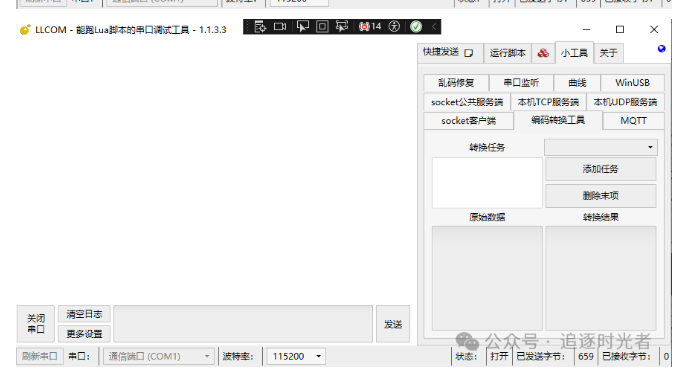
Task: Switch to the 运行脚本 tab
Action: pyautogui.click(x=507, y=53)
